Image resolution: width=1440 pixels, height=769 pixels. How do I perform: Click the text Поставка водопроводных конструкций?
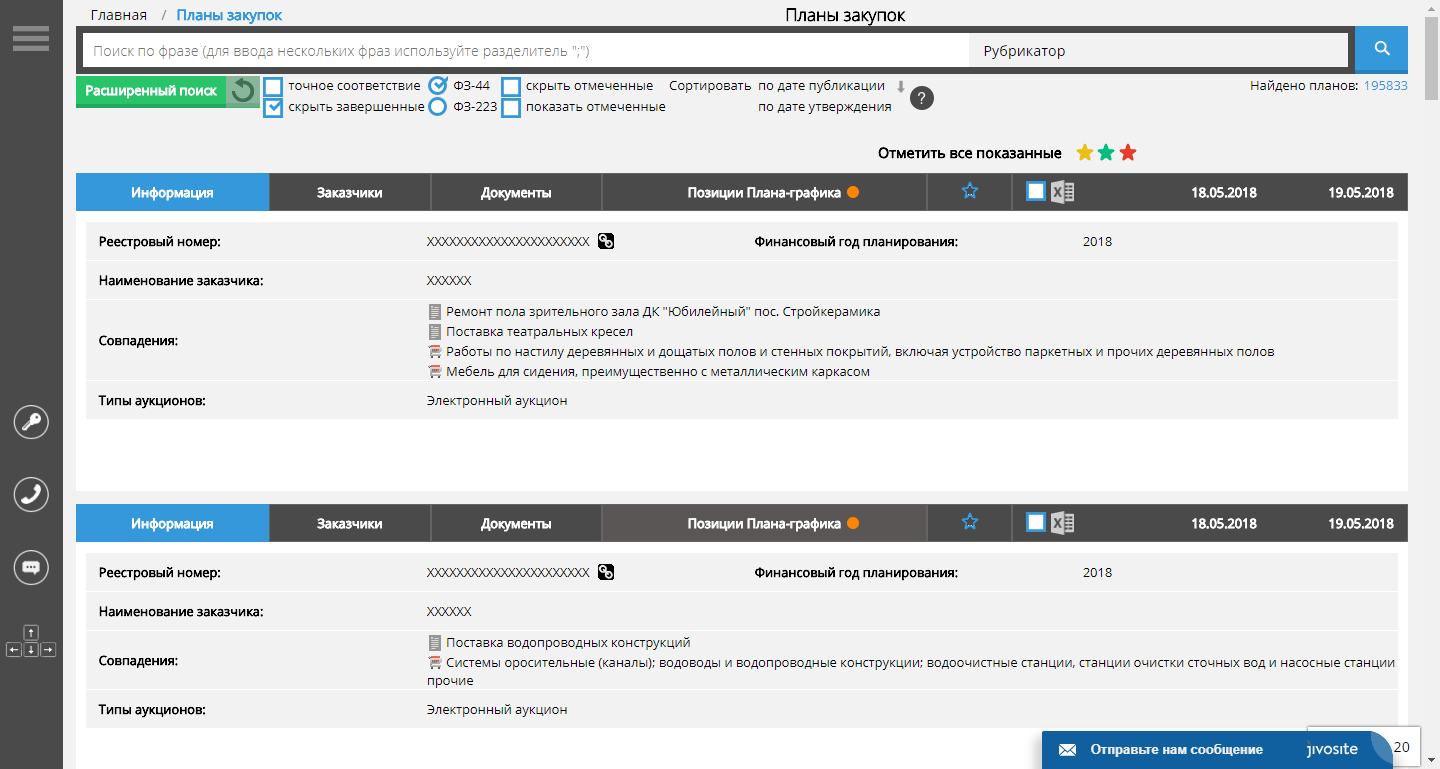tap(568, 643)
